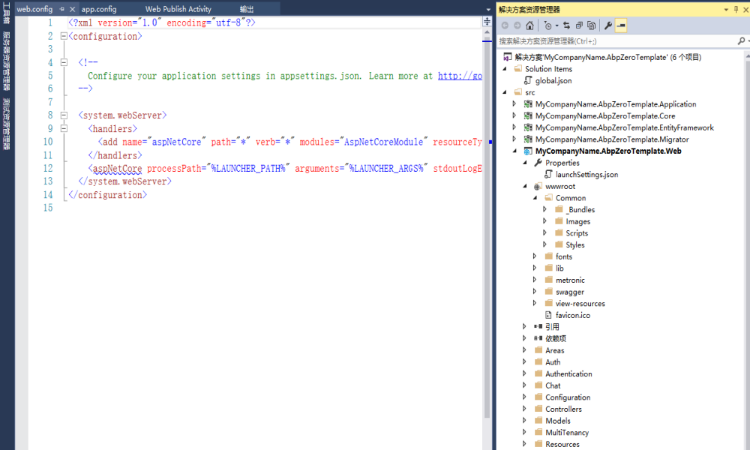Collapse the handlers element outline box
The width and height of the screenshot is (750, 450).
(x=64, y=128)
